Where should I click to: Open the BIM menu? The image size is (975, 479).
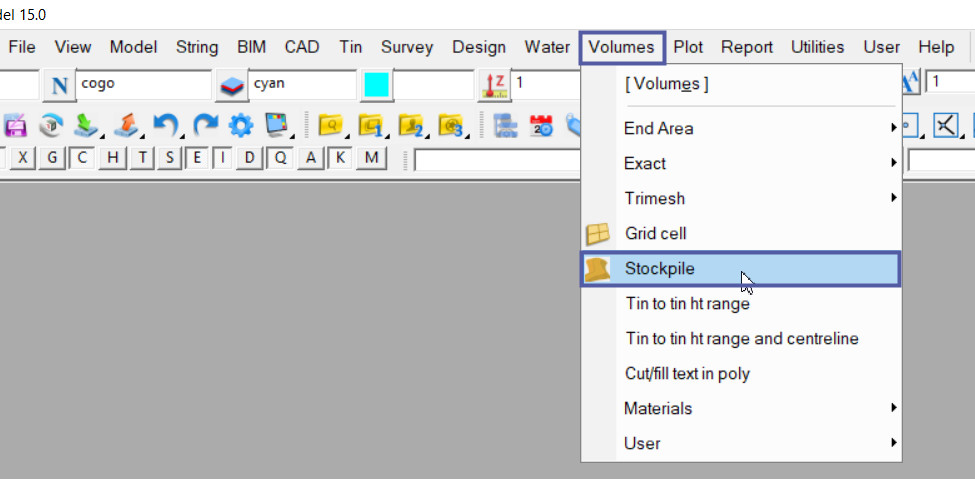tap(251, 47)
